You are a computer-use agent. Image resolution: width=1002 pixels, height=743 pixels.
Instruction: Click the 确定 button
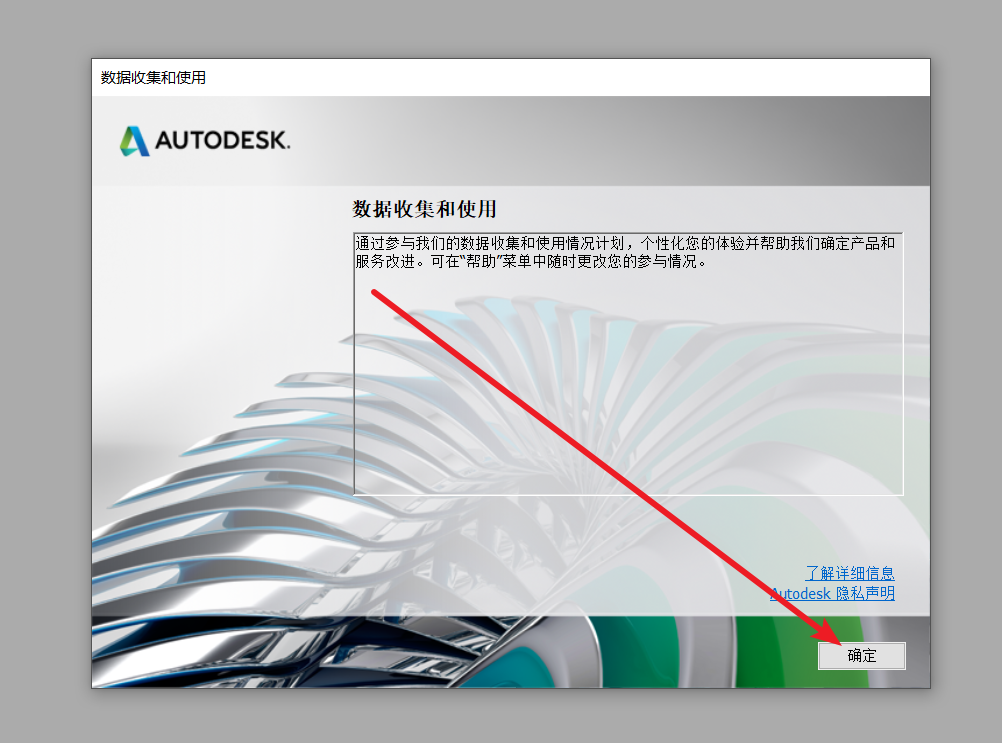pyautogui.click(x=861, y=655)
